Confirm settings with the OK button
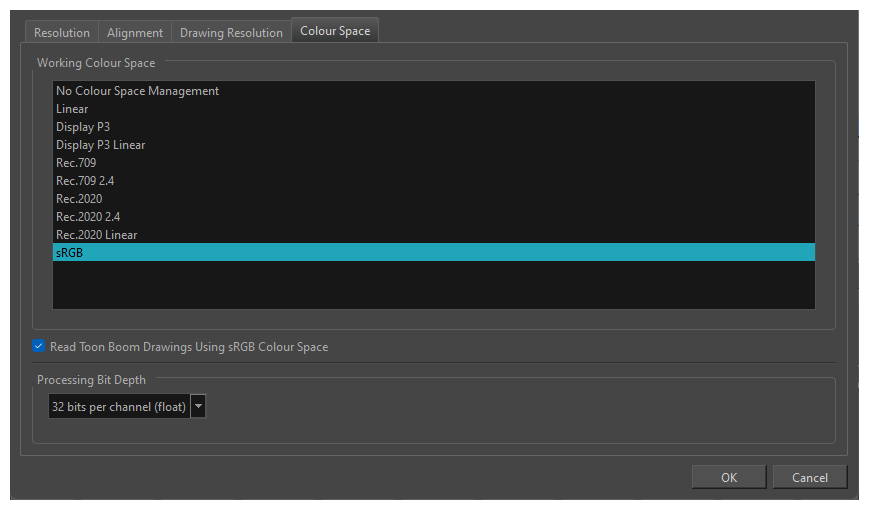Viewport: 869px width, 510px height. coord(729,477)
